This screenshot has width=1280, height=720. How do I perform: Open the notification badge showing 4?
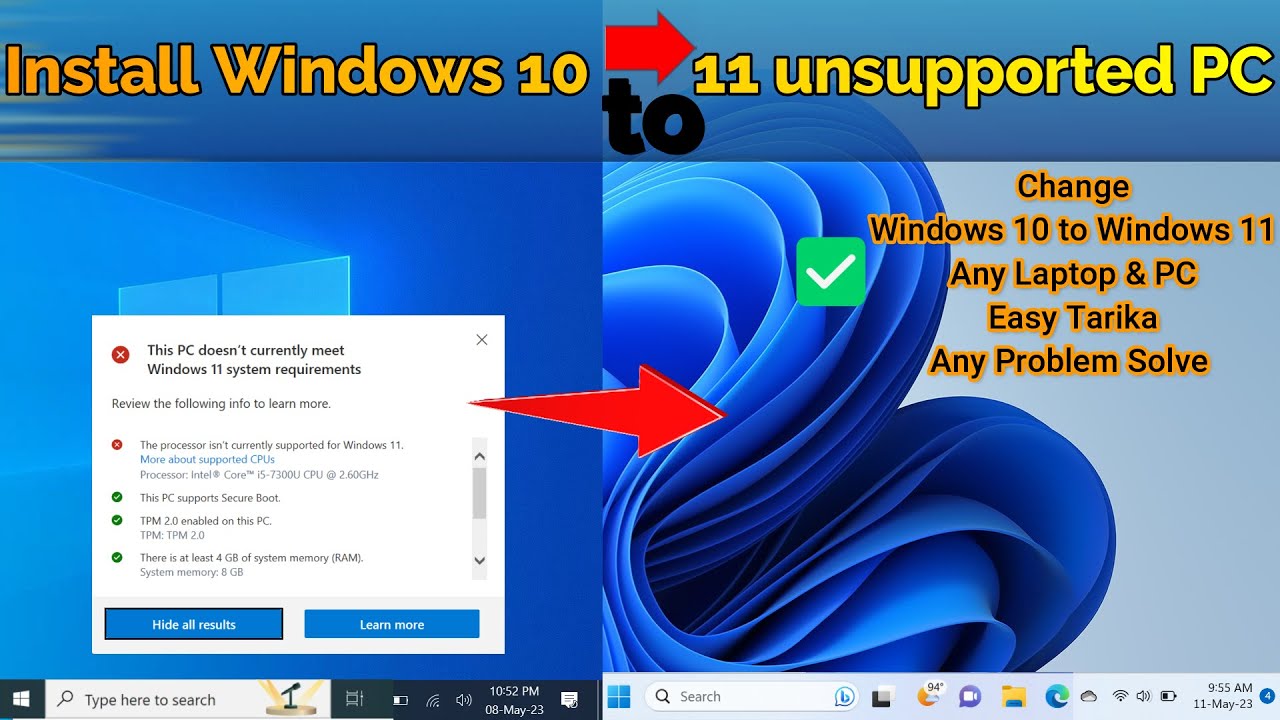1268,695
